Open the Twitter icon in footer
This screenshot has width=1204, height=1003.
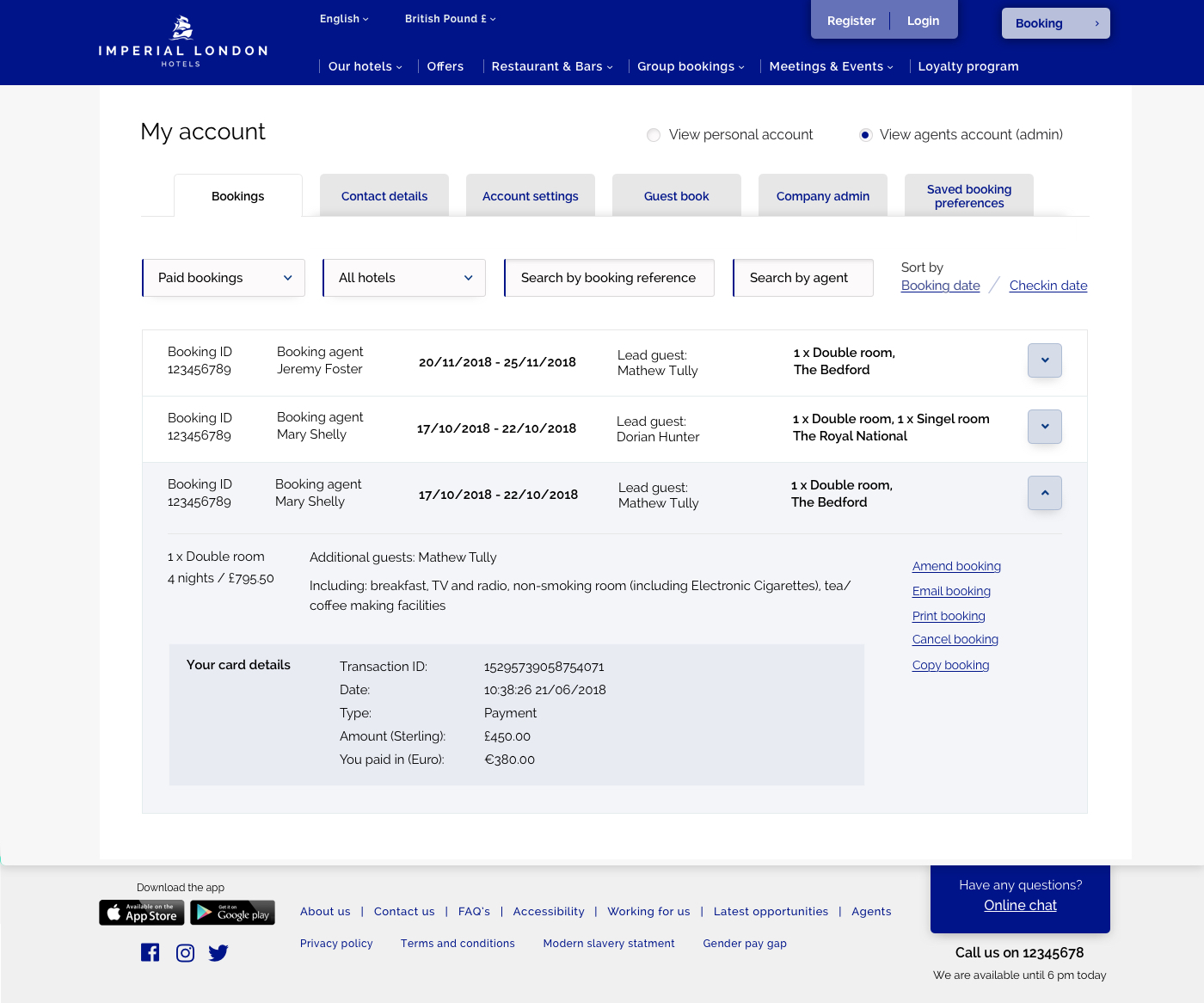(218, 952)
